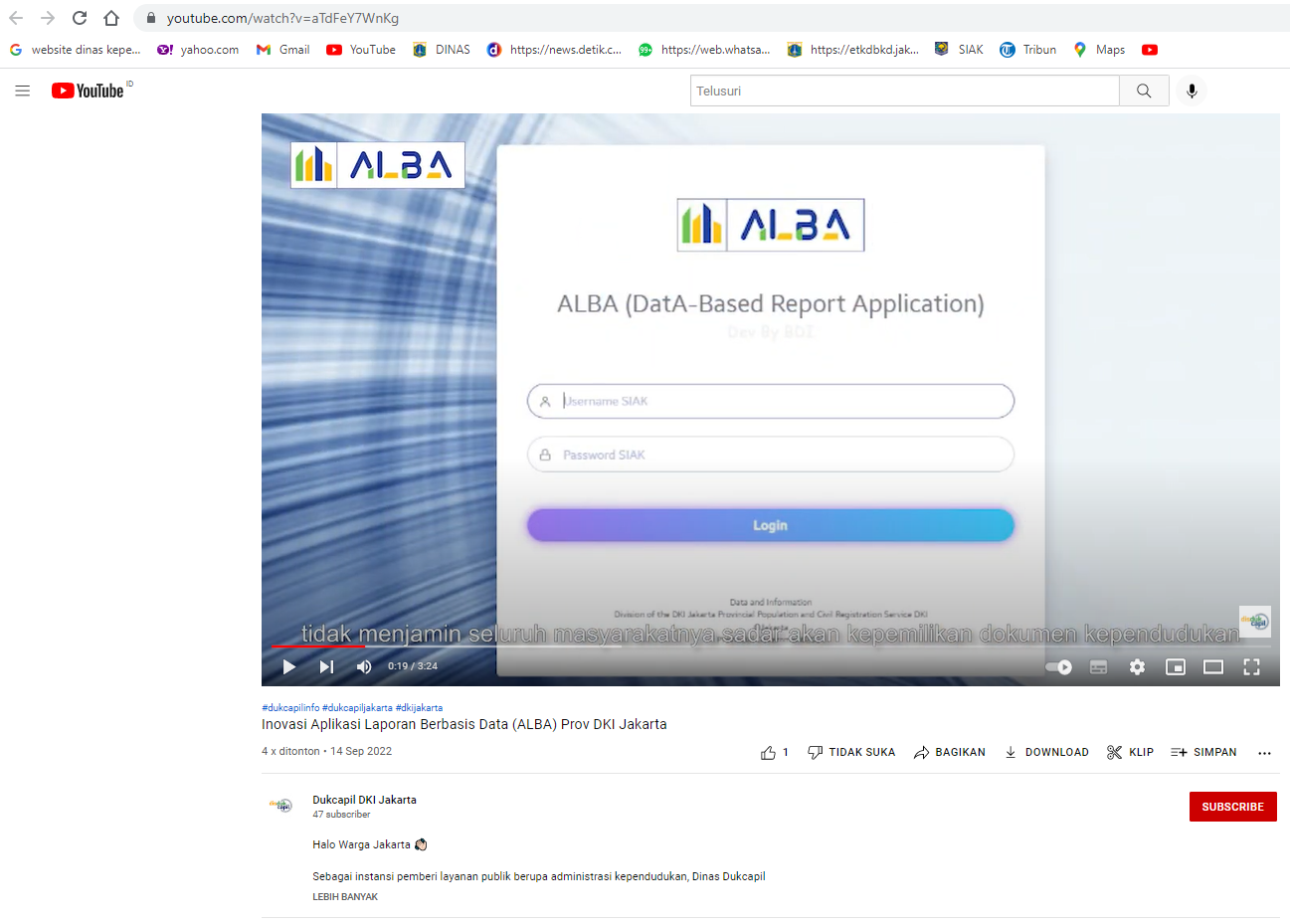The width and height of the screenshot is (1290, 924).
Task: Reload the page
Action: (x=80, y=18)
